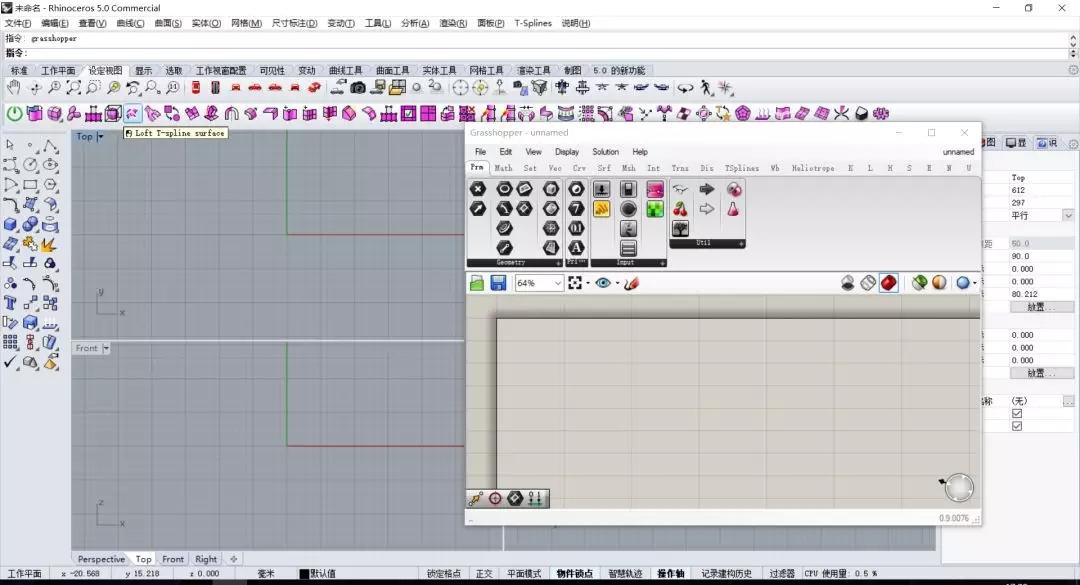Select the solid Box tool
Screen dimensions: 1080x585
10,225
